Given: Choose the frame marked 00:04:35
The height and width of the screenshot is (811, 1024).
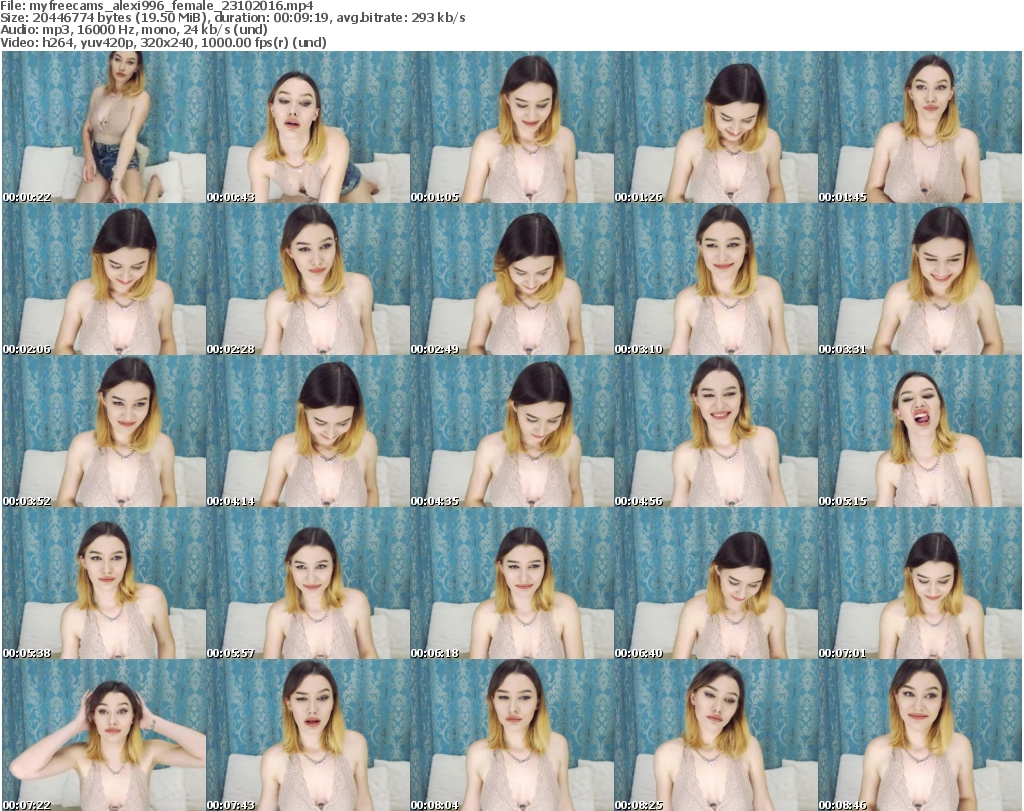Looking at the screenshot, I should coord(512,432).
